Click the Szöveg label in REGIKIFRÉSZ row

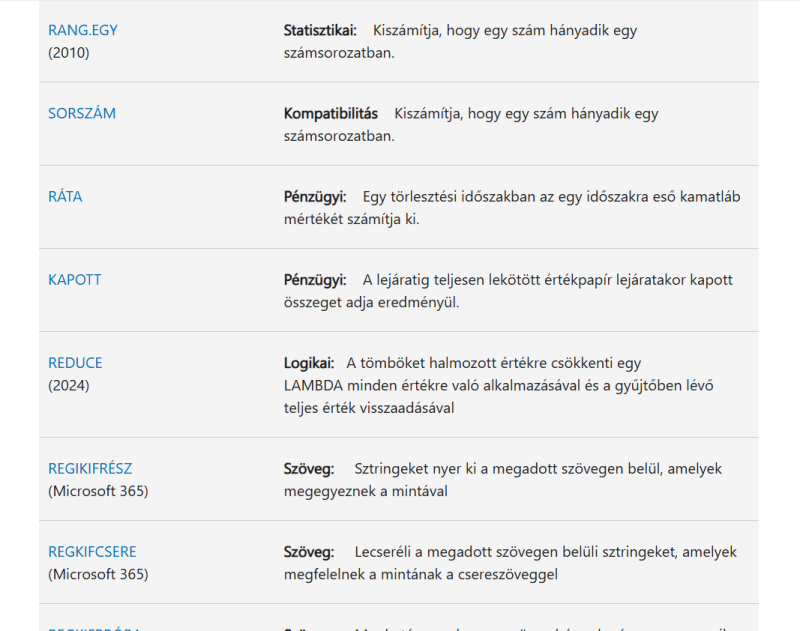click(x=309, y=469)
